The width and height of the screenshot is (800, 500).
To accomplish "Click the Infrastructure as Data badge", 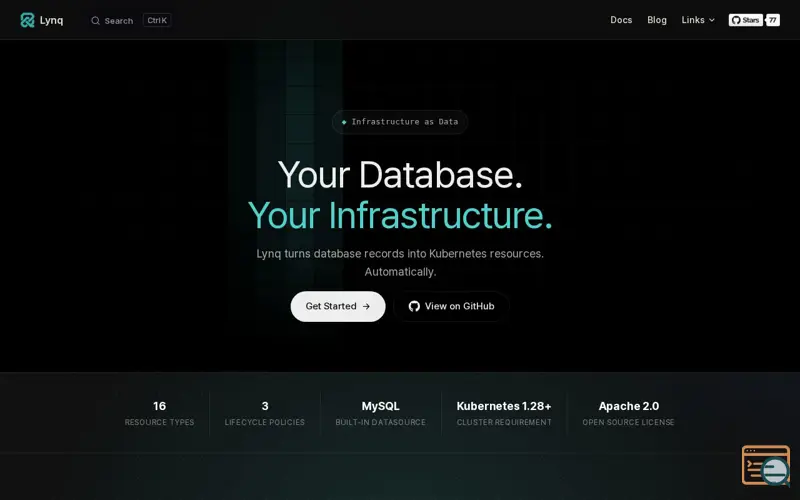I will (400, 122).
